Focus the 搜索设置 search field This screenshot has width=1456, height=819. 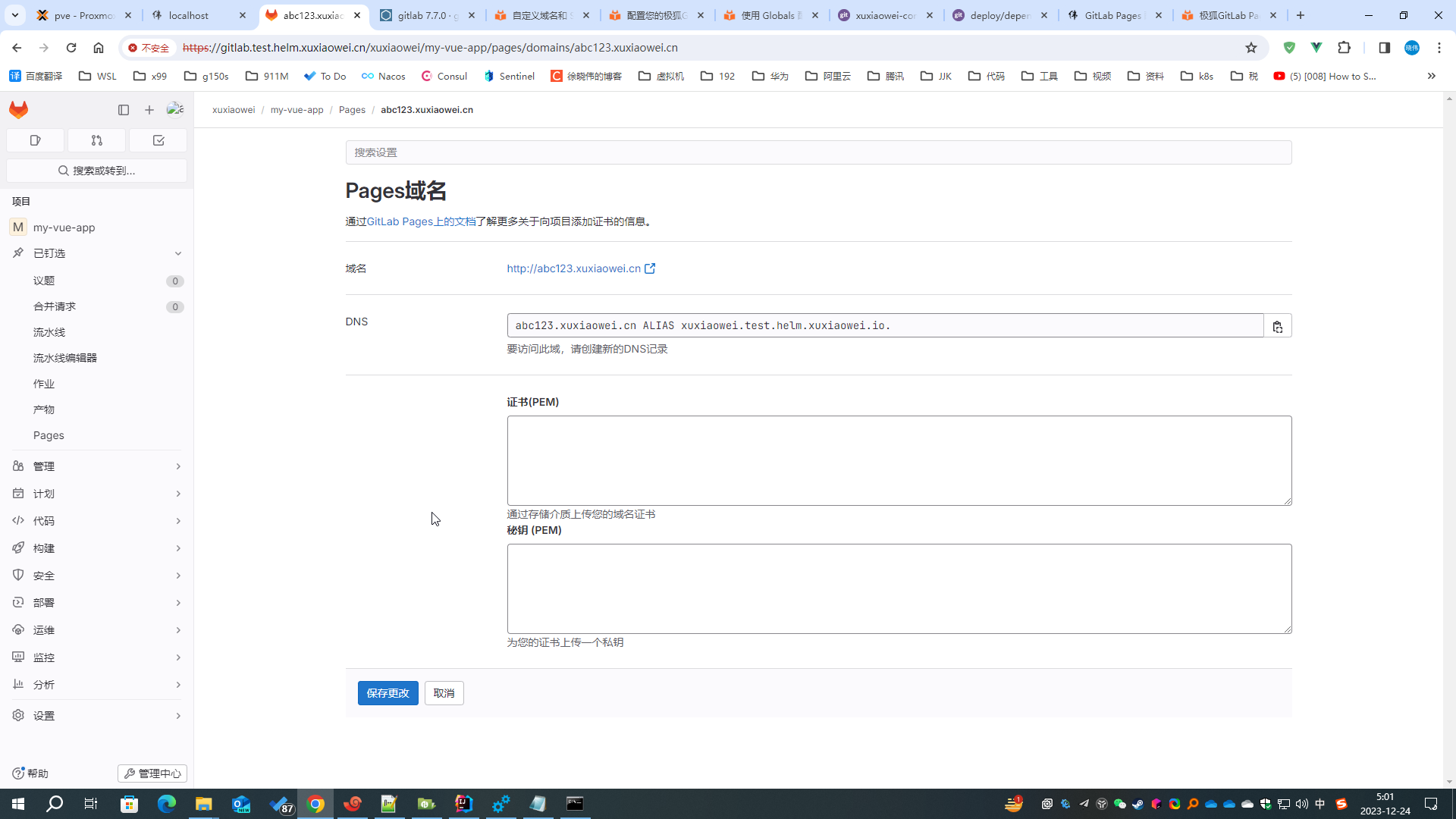[818, 152]
